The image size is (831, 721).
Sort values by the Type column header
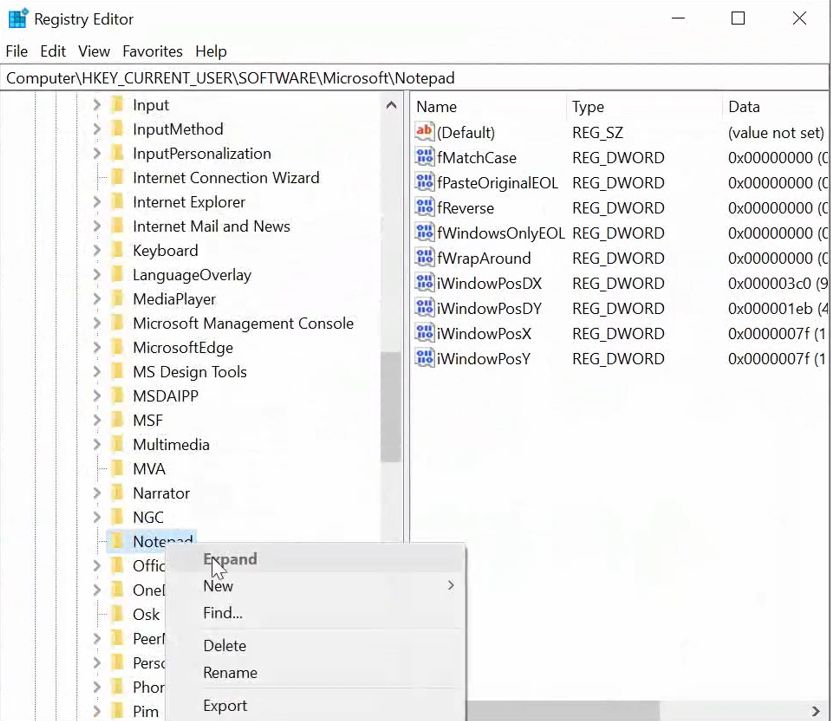coord(588,107)
